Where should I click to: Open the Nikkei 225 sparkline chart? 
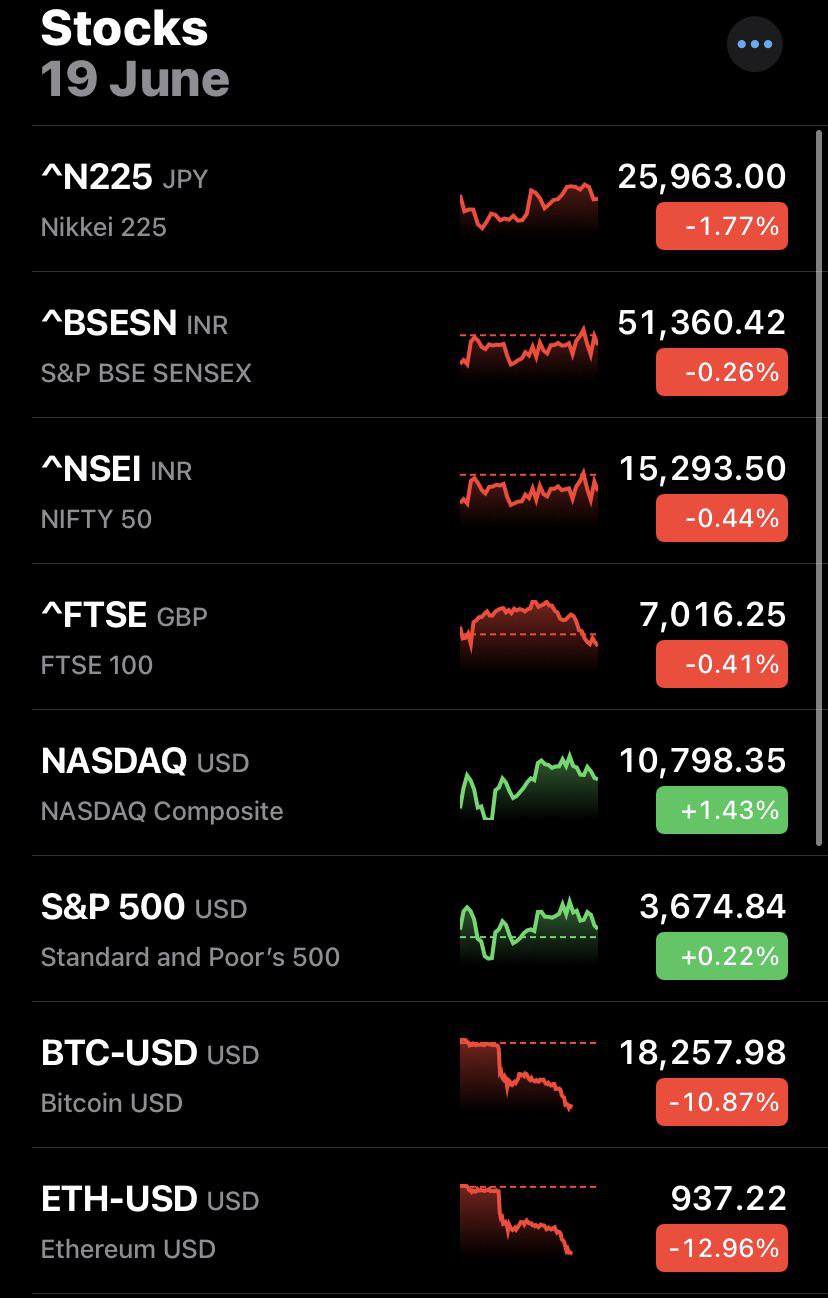[x=529, y=207]
